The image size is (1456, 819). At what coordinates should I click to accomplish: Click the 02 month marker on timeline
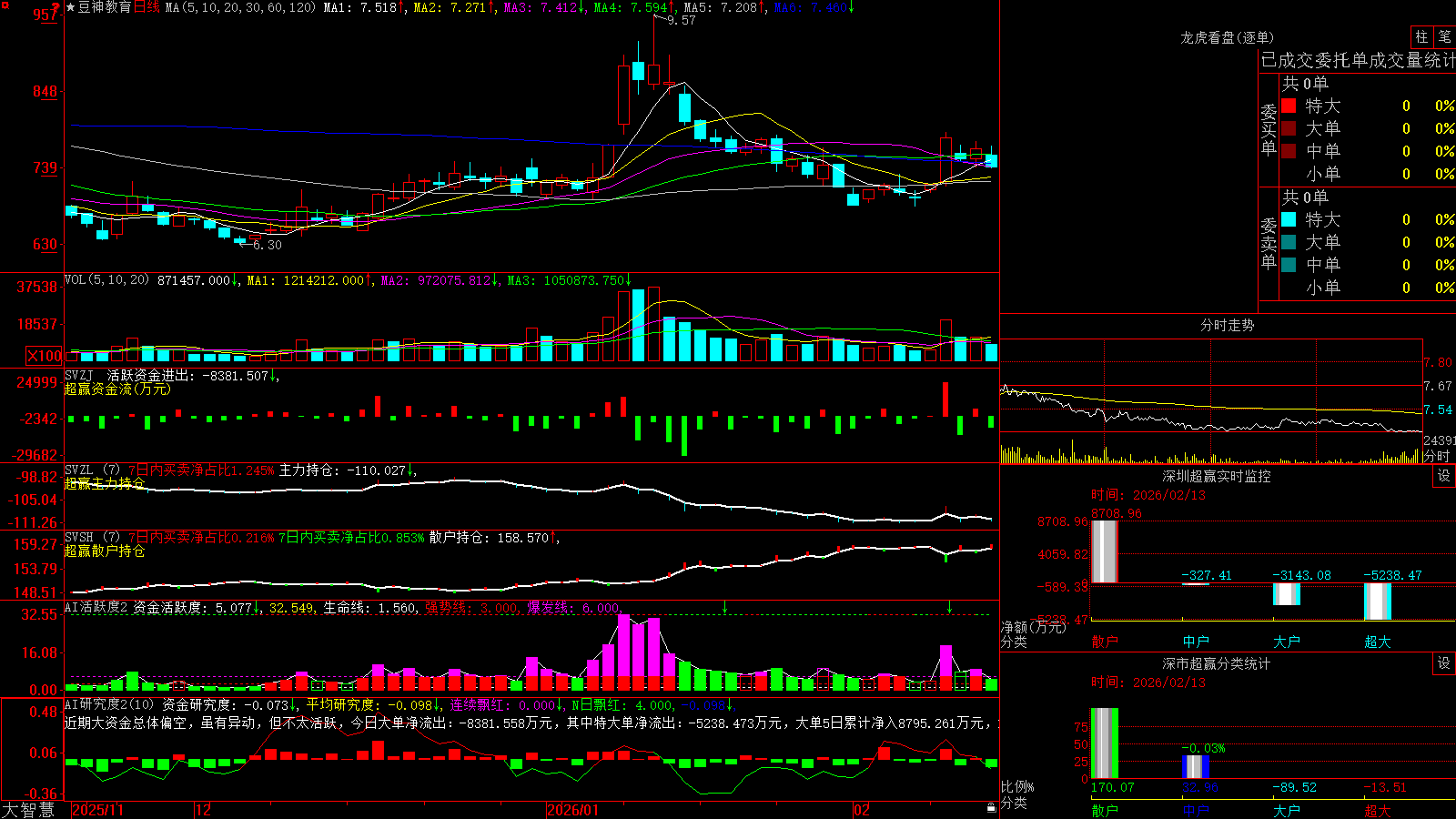coord(862,810)
